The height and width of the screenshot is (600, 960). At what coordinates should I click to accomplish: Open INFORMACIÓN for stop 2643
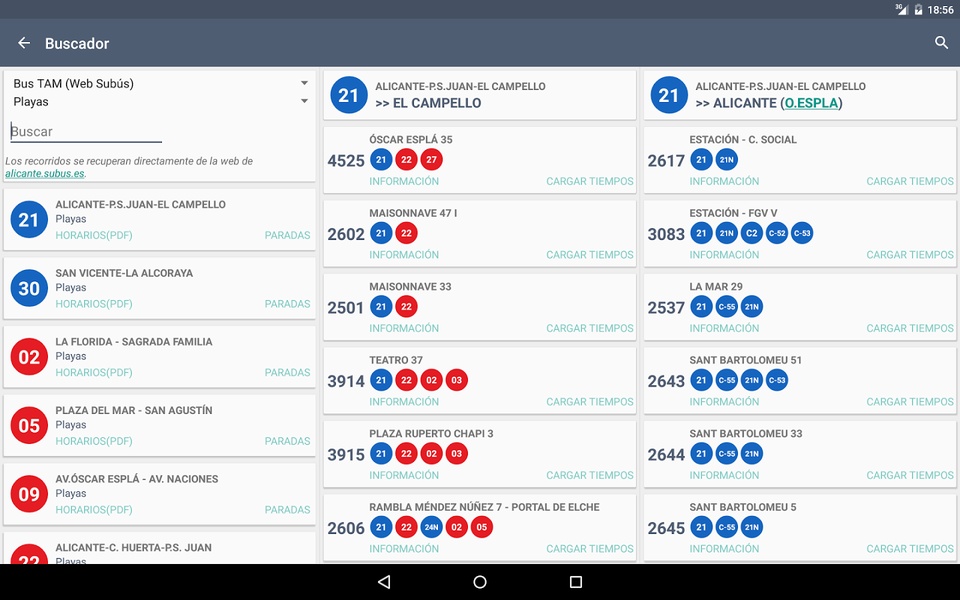[724, 402]
